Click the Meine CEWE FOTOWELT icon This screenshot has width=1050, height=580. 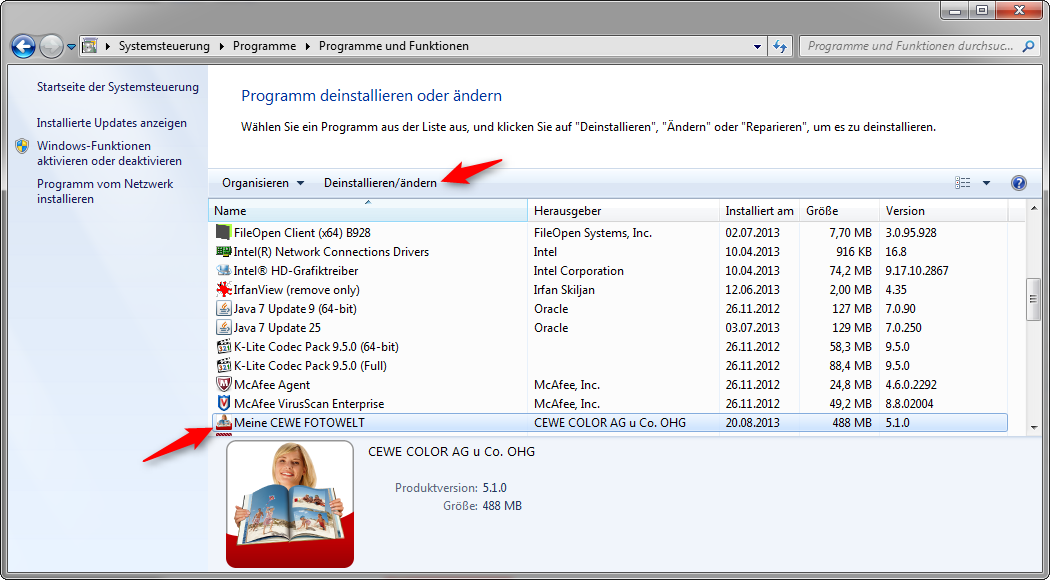point(224,423)
